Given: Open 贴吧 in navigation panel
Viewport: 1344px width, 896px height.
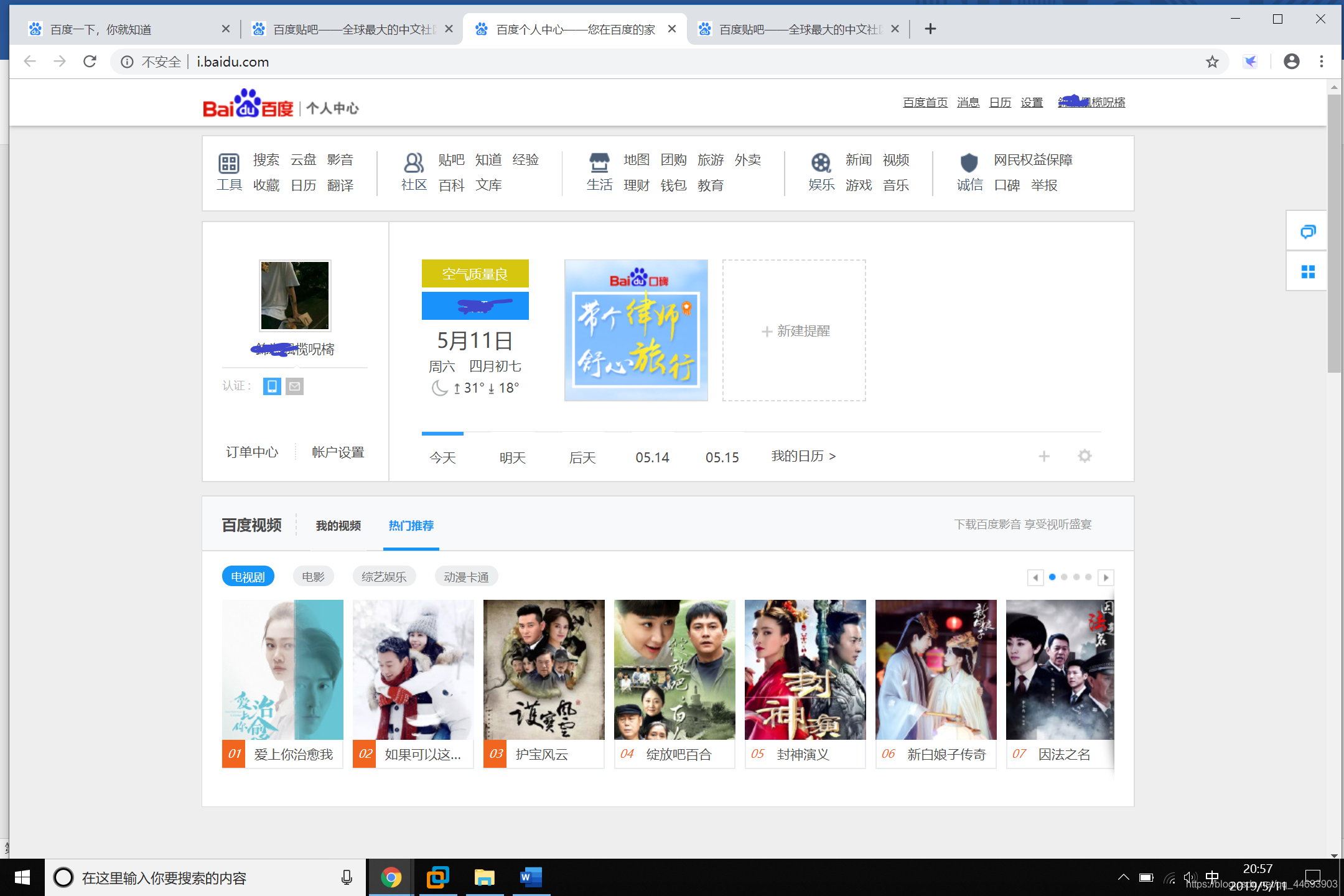Looking at the screenshot, I should (x=451, y=160).
